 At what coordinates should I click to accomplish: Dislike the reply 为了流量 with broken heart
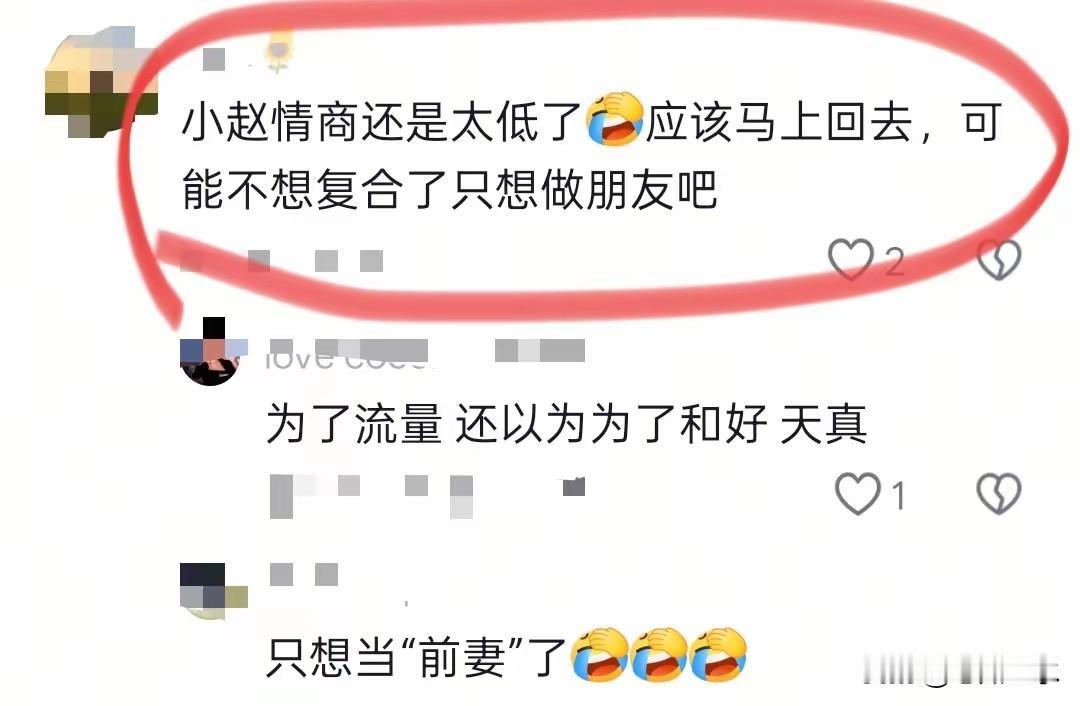tap(999, 493)
